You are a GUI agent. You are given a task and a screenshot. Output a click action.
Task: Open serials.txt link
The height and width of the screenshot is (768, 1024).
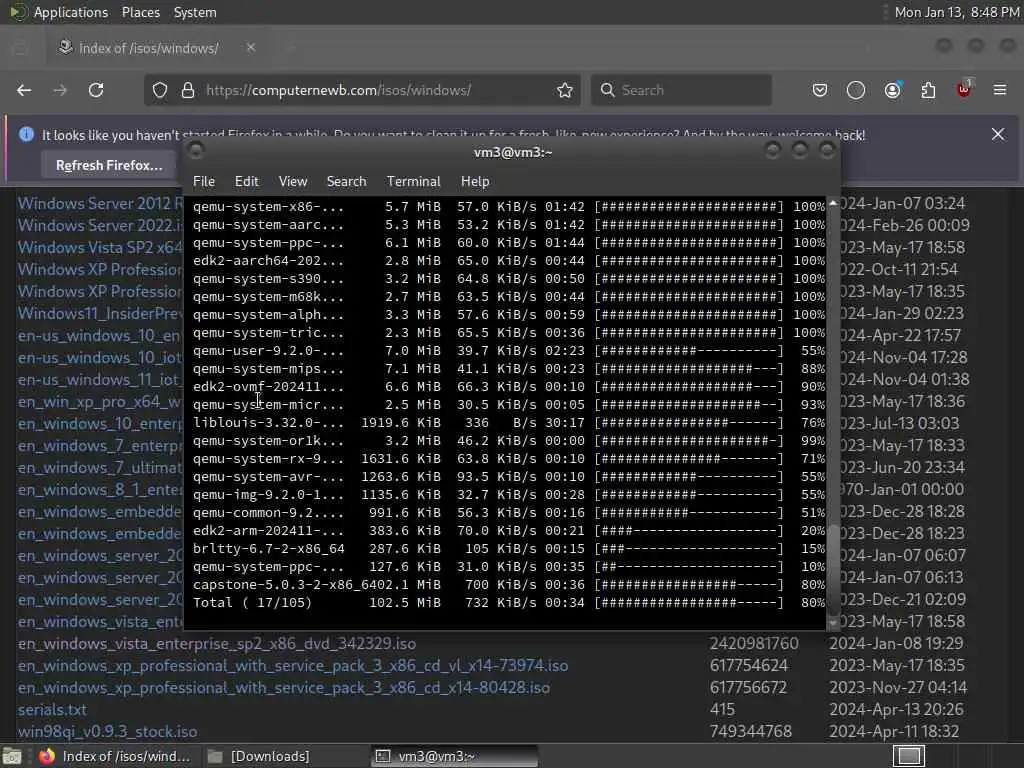pos(52,709)
